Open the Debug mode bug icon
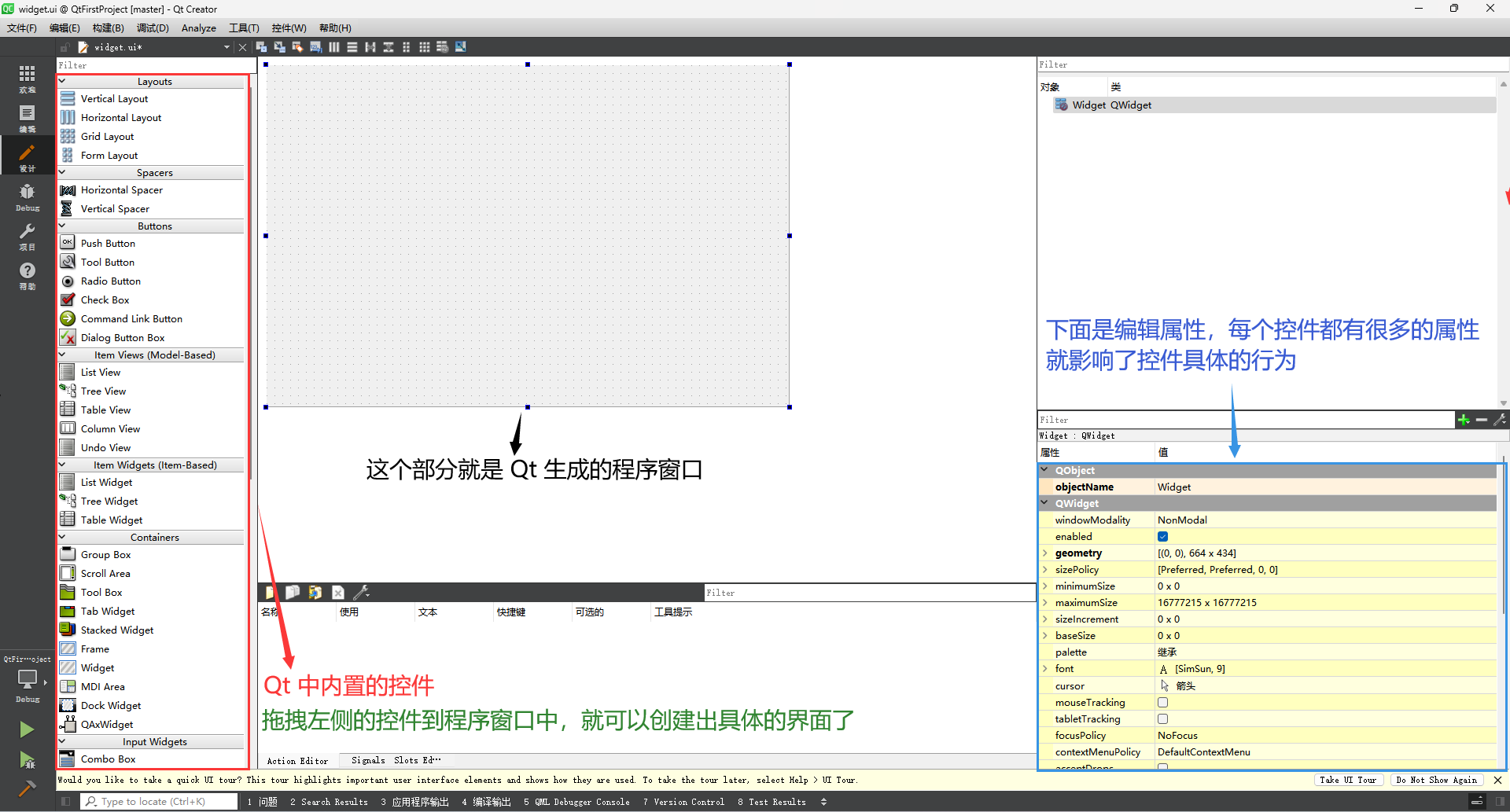Viewport: 1510px width, 812px height. tap(27, 197)
